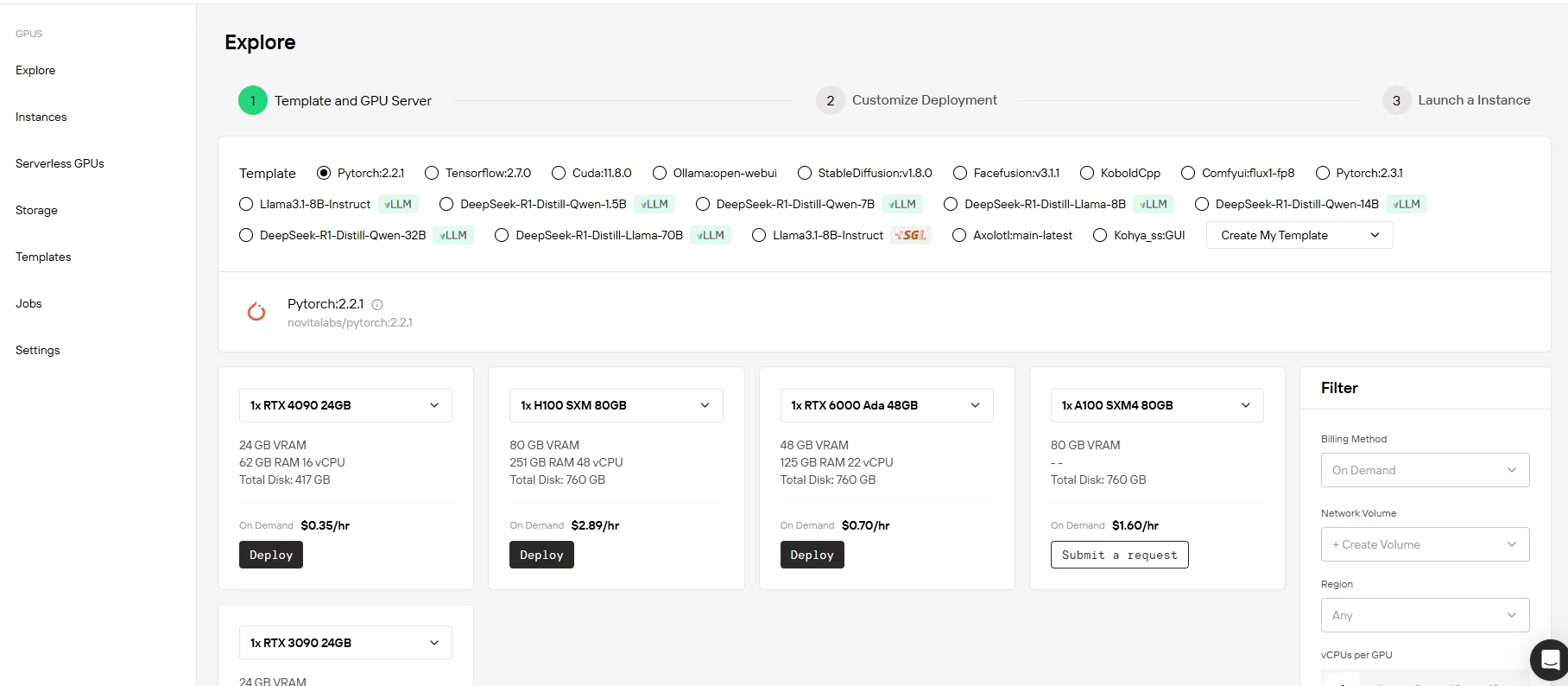
Task: Click vLLM badge next to DeepSeek-R1-Distill-Qwen-14B
Action: click(1407, 204)
